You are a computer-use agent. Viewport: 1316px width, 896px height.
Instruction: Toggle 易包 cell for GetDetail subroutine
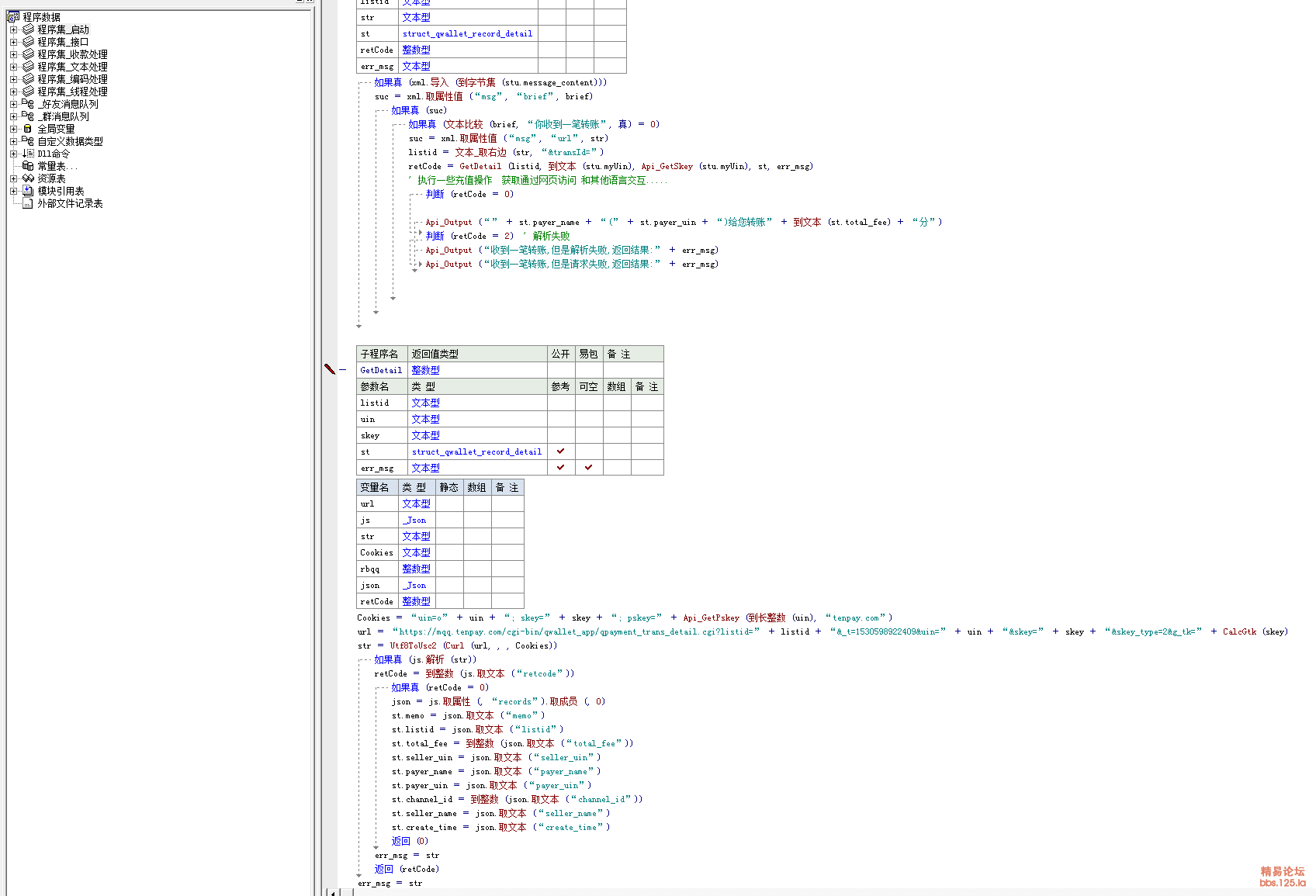click(x=589, y=370)
